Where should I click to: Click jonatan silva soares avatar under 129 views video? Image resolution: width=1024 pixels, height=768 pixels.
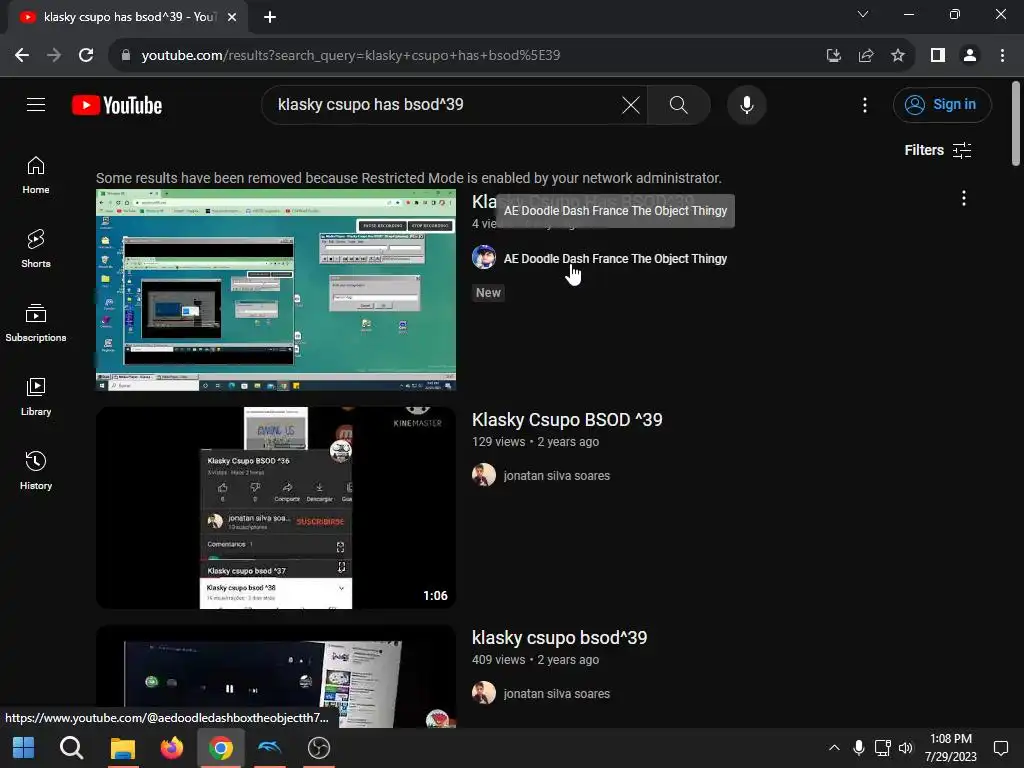point(484,475)
